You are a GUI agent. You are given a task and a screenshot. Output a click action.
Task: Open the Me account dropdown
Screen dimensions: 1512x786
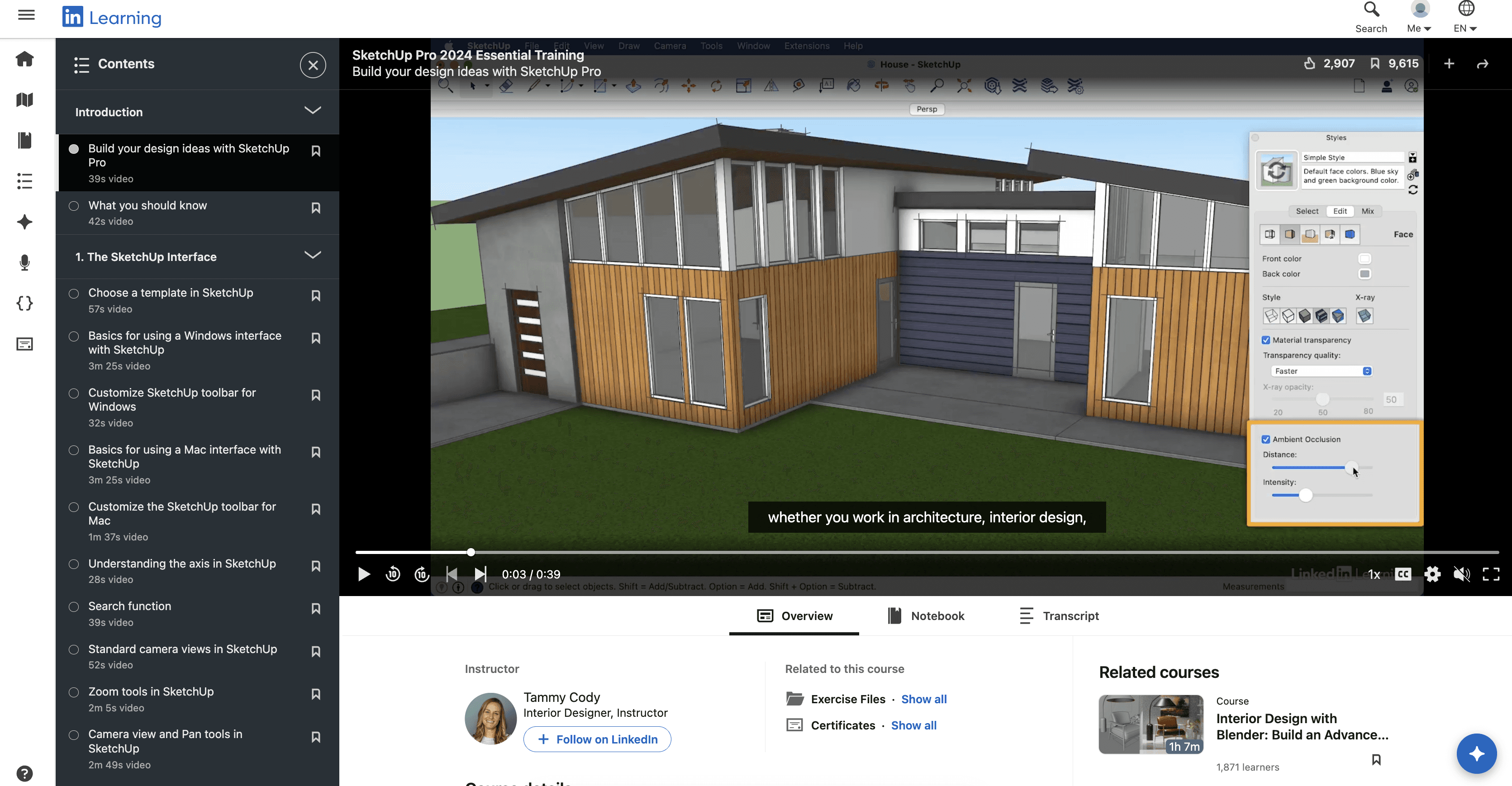point(1419,18)
